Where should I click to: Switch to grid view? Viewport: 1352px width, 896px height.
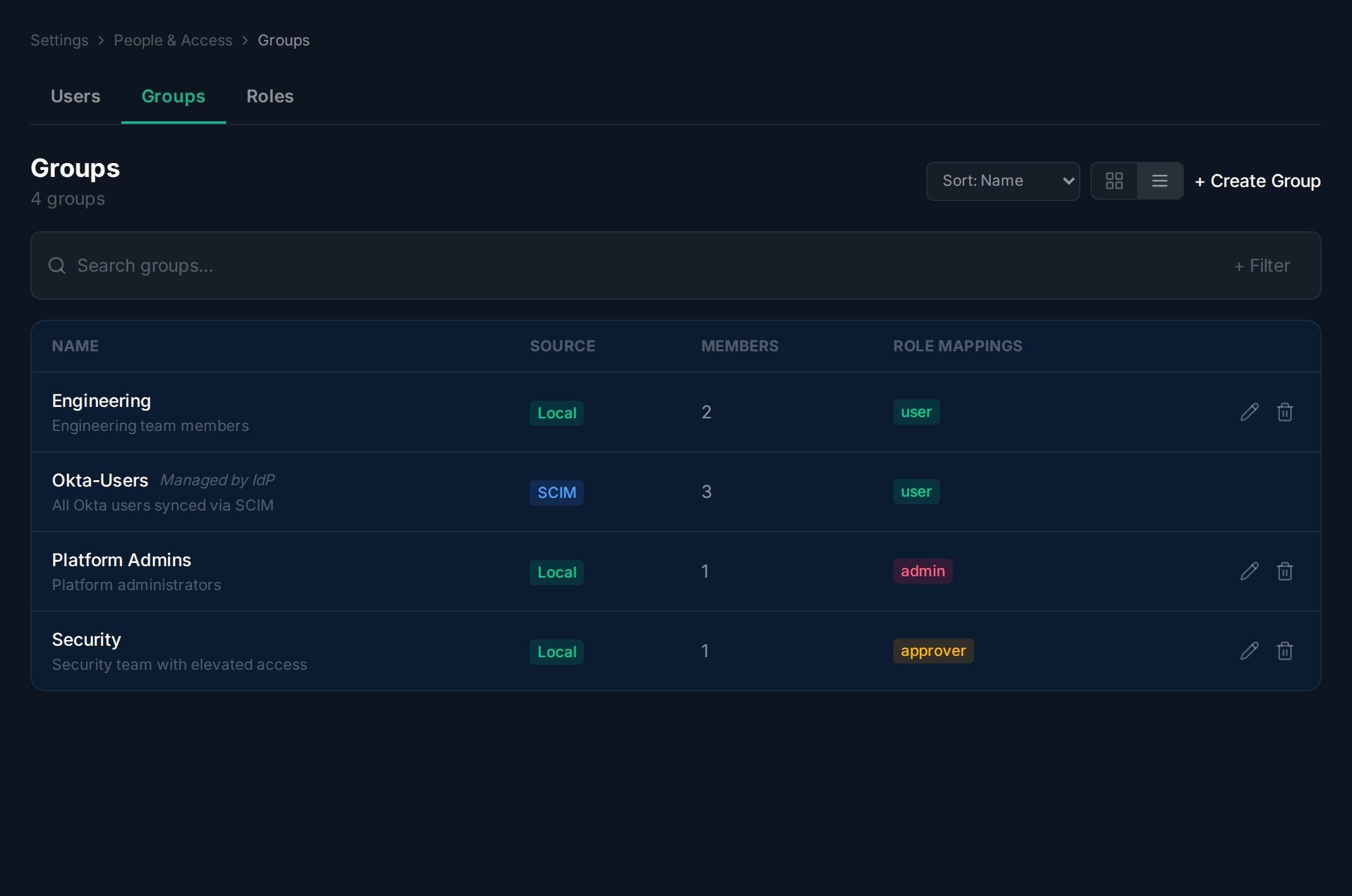point(1114,181)
